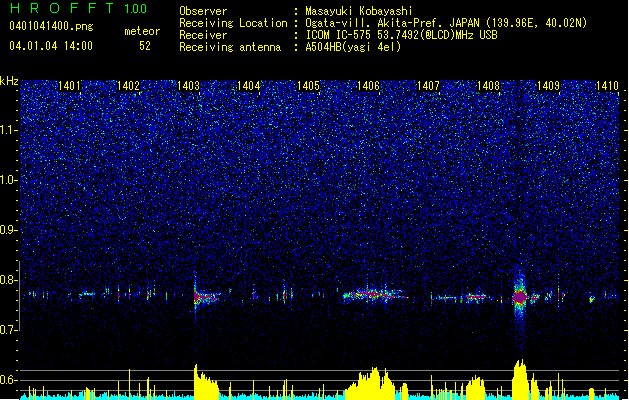Click the Receiving Location label
This screenshot has height=400, width=629.
[233, 23]
